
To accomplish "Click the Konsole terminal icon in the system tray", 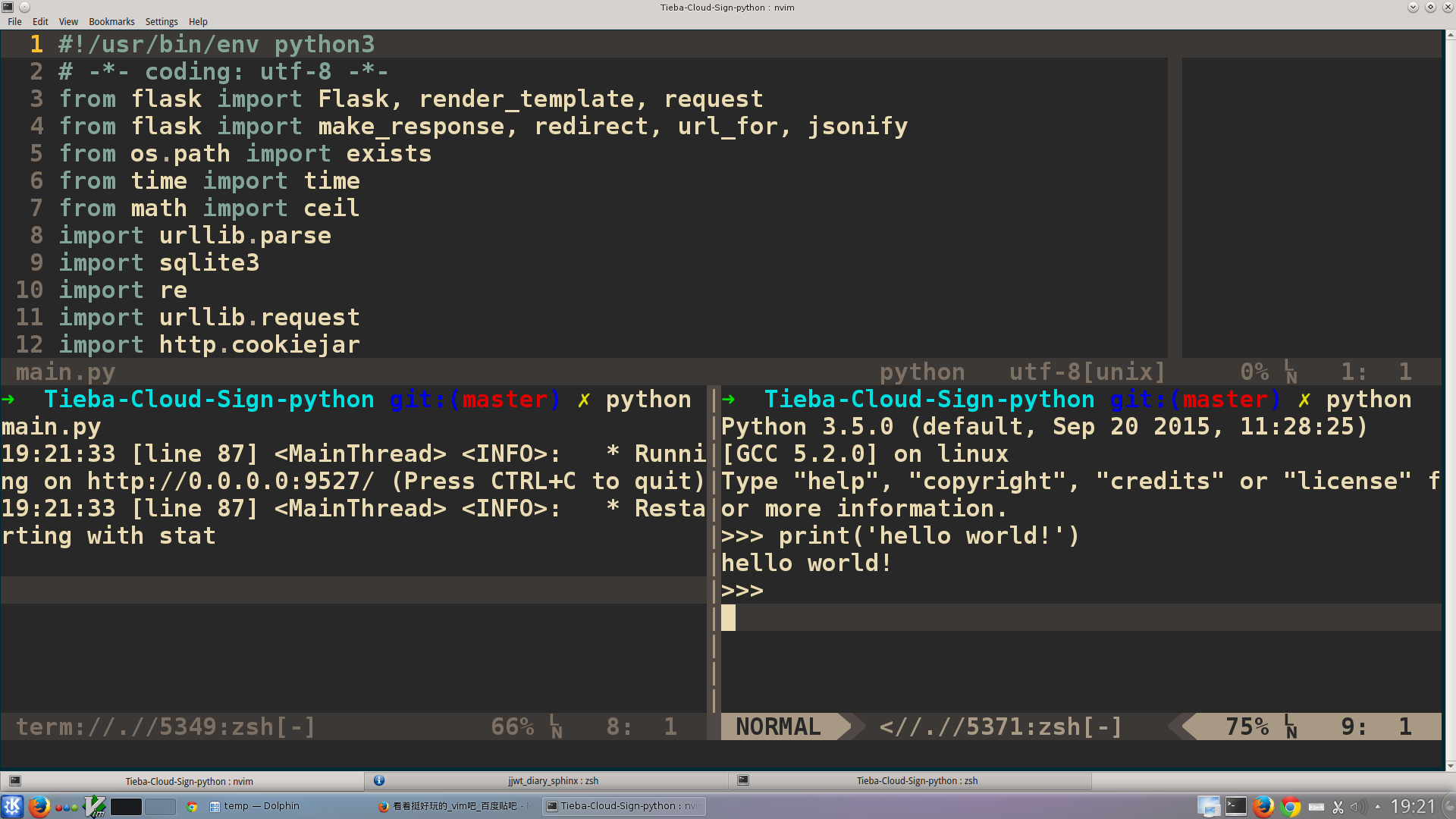I will (1236, 806).
